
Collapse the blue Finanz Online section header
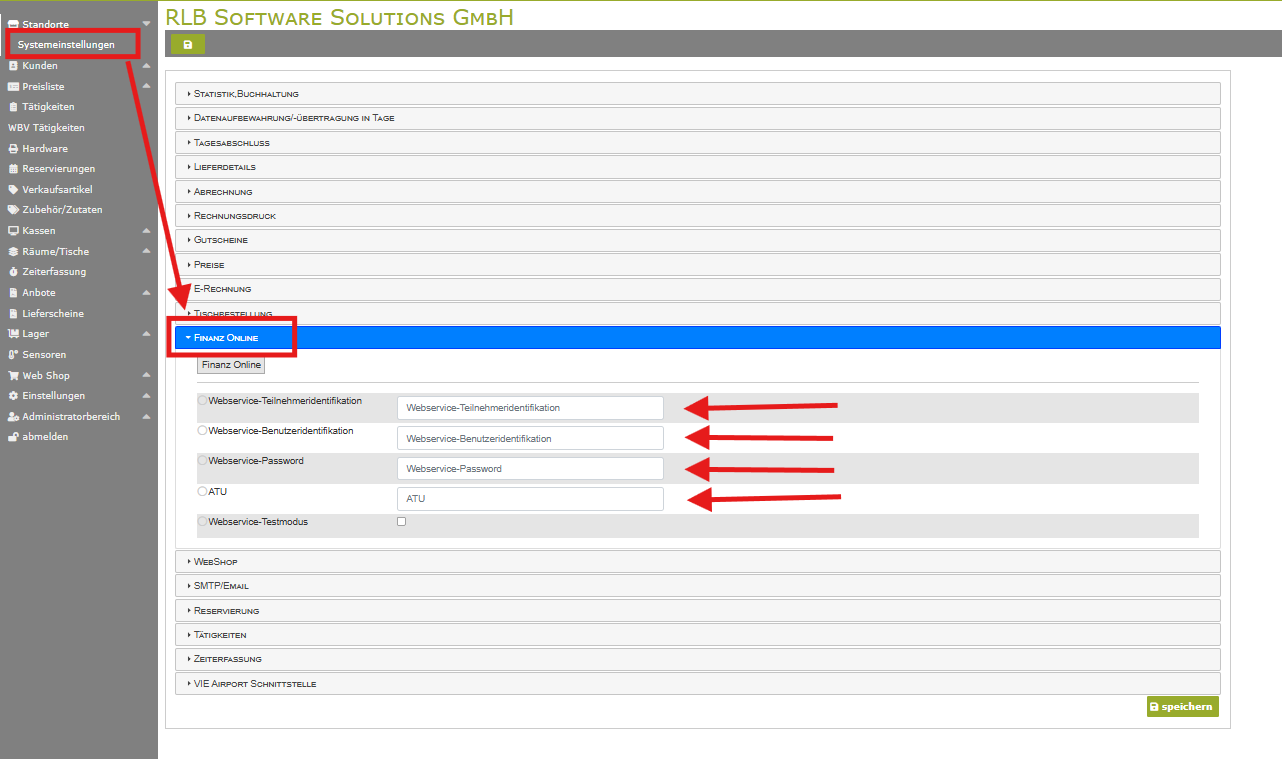coord(698,338)
